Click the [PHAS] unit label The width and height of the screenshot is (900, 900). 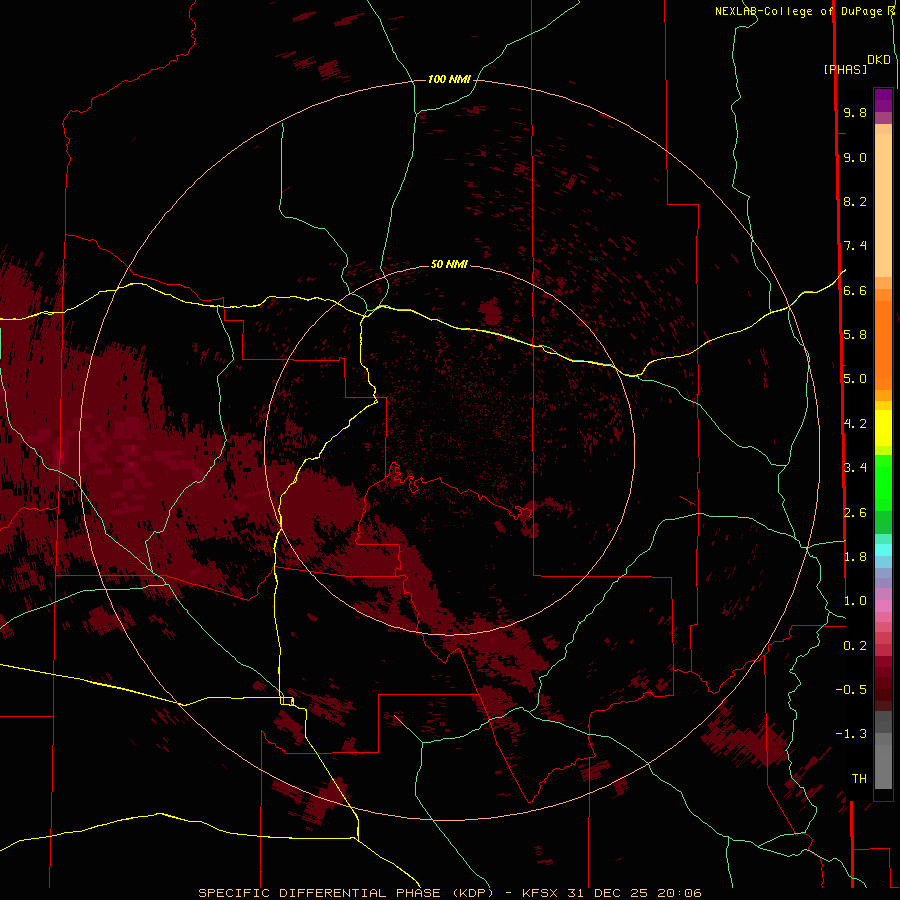[x=845, y=69]
